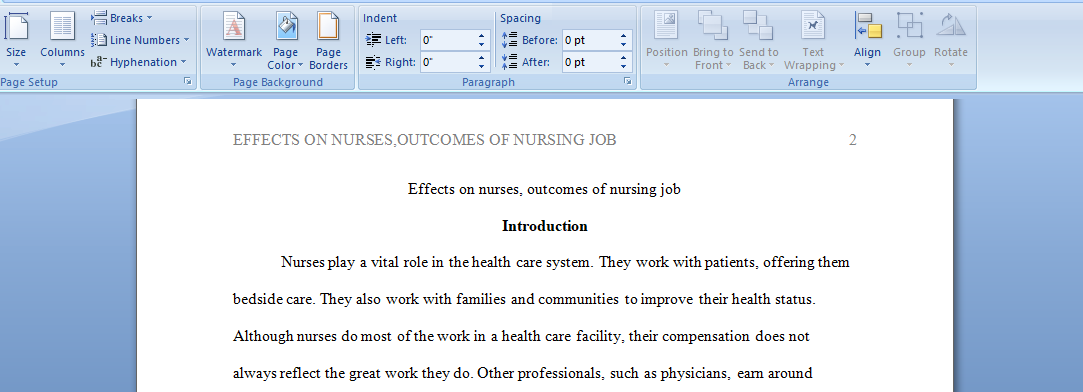Decrease Spacing After with down arrow

(x=624, y=67)
